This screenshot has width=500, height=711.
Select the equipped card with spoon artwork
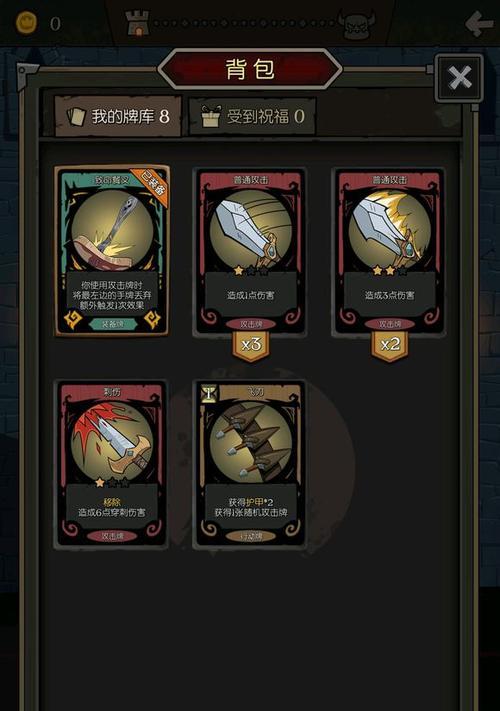[x=112, y=251]
